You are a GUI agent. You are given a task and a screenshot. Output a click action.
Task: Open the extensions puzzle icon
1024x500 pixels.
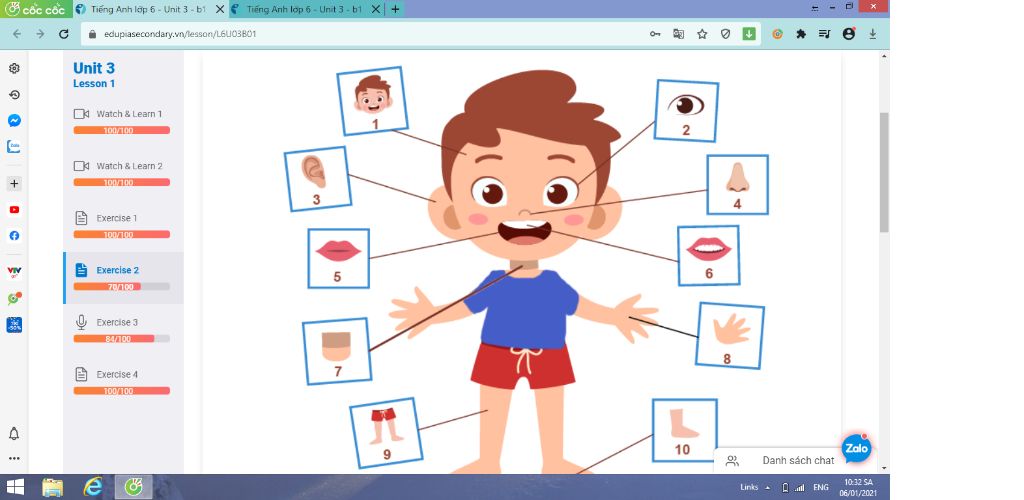coord(801,34)
